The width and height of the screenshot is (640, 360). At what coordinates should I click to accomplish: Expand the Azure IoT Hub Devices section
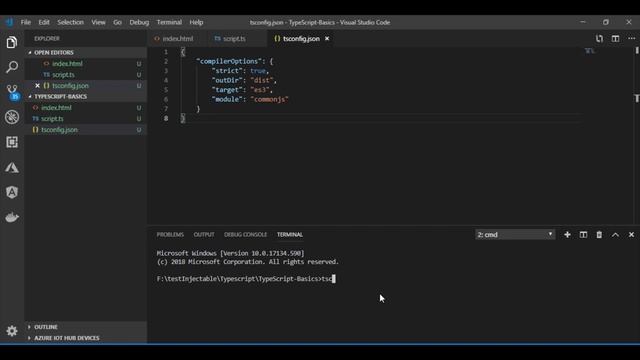pos(86,338)
